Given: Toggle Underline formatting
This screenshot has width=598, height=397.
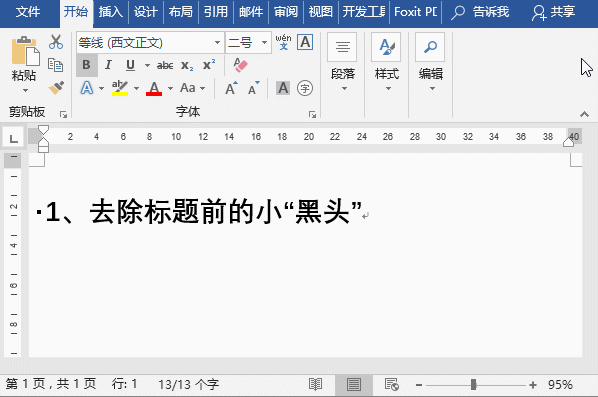Looking at the screenshot, I should click(130, 65).
